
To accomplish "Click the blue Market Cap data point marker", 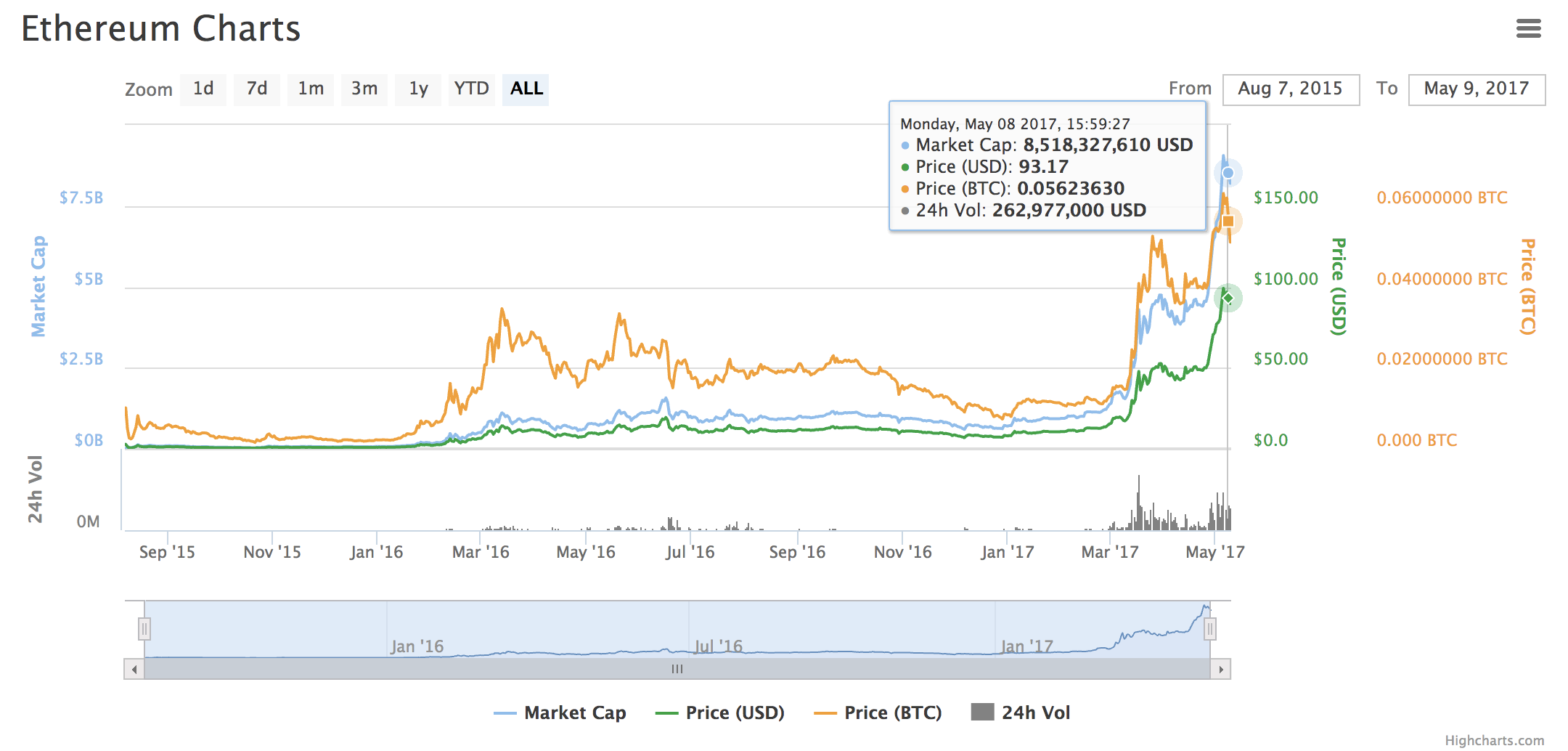I will (1228, 173).
